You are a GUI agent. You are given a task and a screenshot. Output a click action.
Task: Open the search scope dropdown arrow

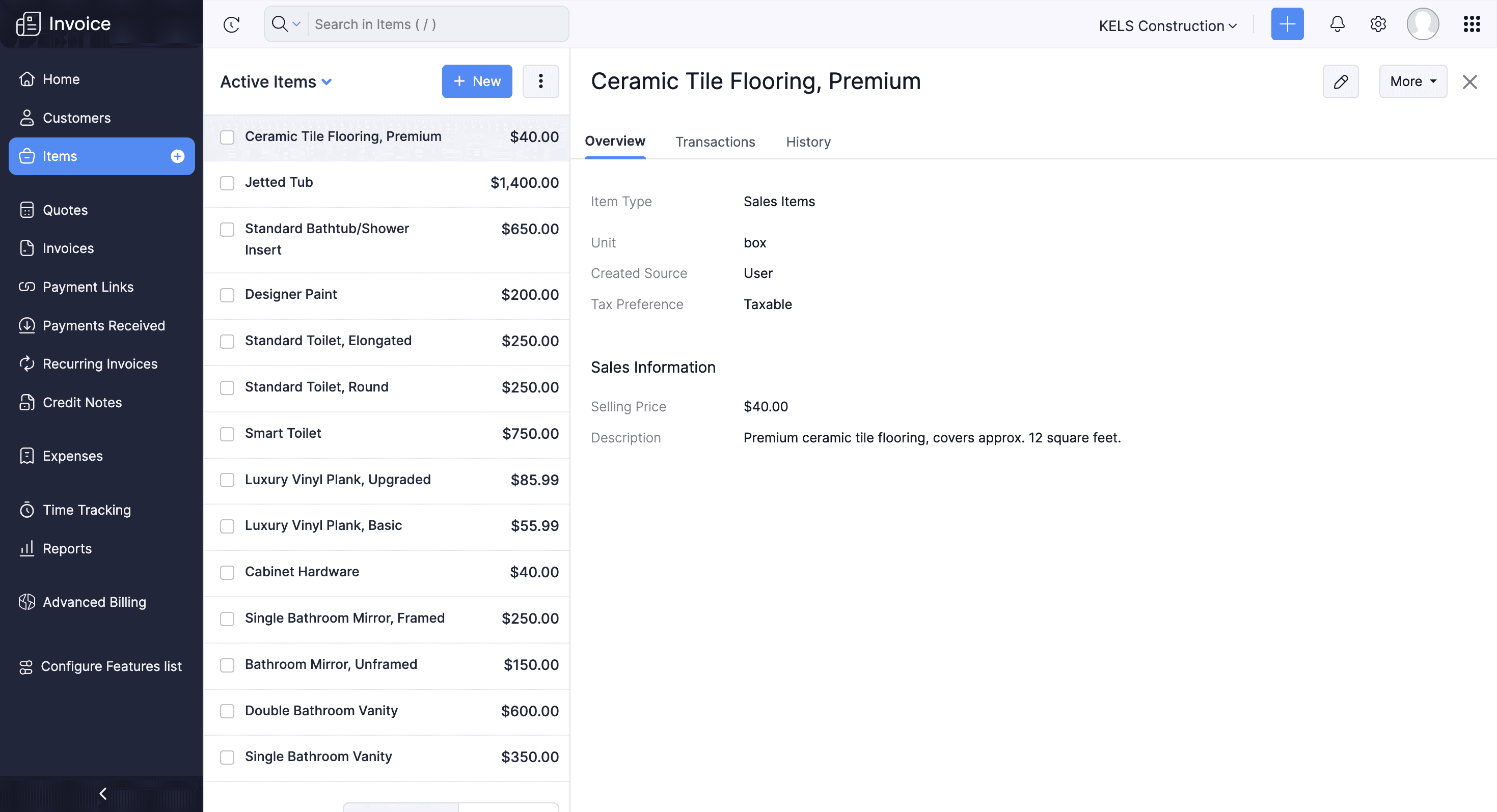point(296,24)
